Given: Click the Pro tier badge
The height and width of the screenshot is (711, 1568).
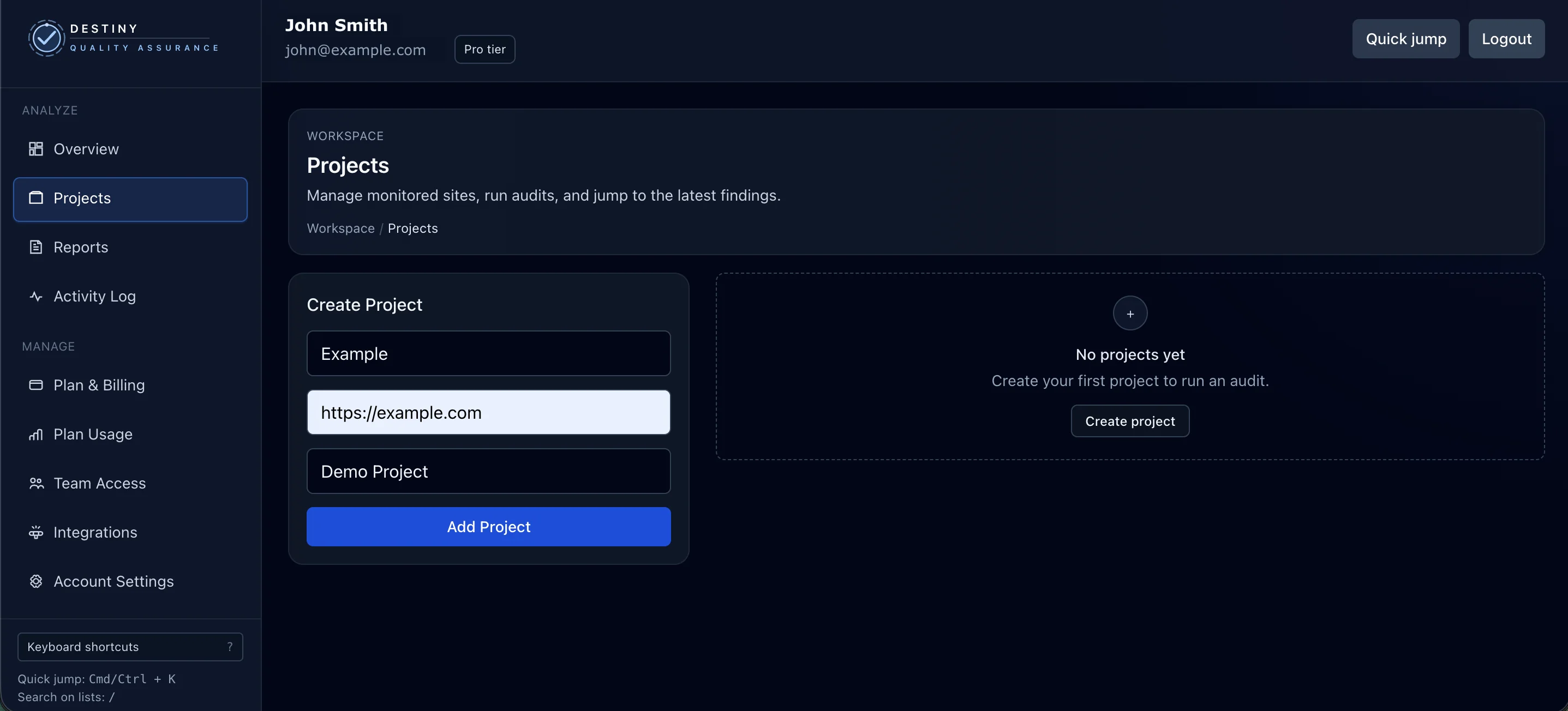Looking at the screenshot, I should click(x=484, y=49).
